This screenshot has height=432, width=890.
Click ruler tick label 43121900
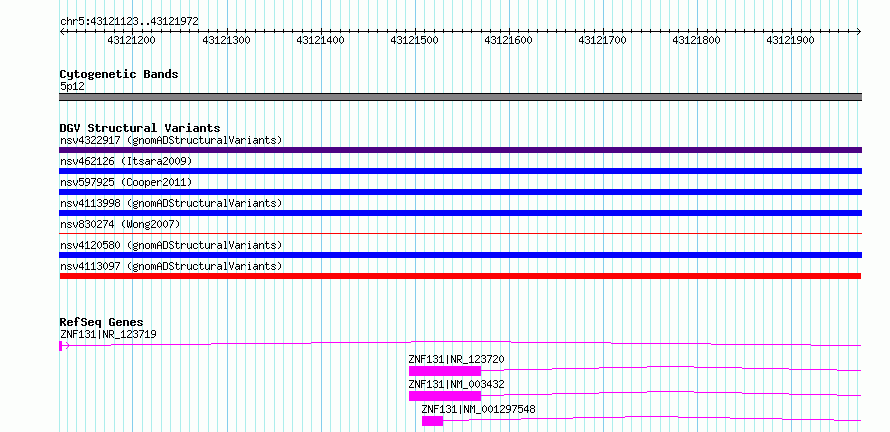(791, 40)
